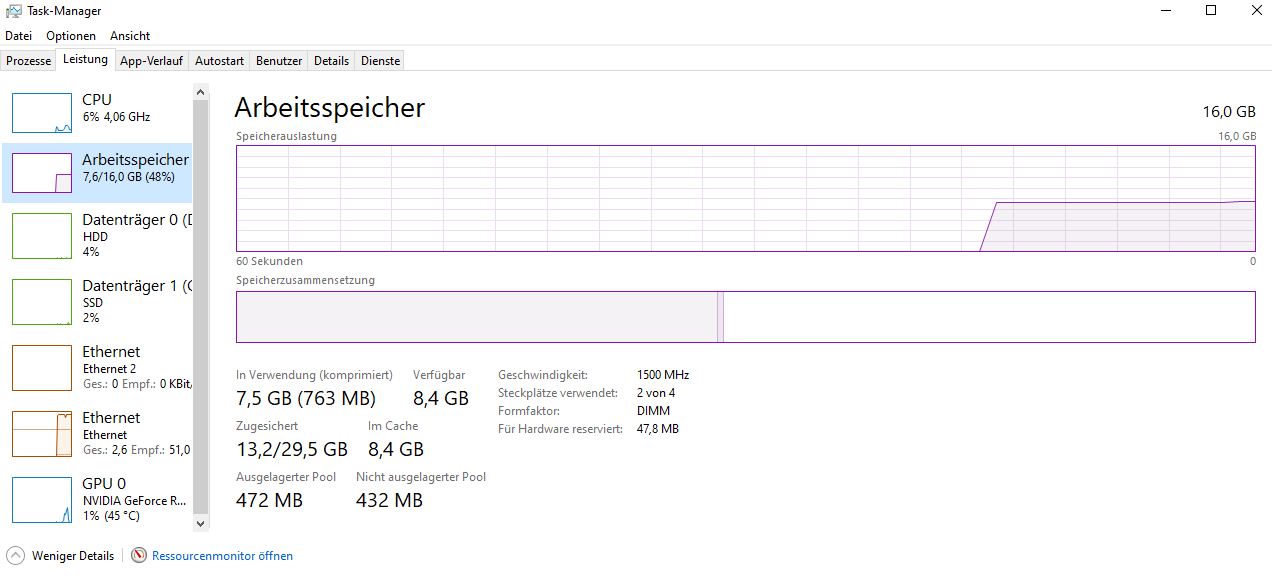The height and width of the screenshot is (576, 1272).
Task: Open the Ressourcenmonitor öffnen link
Action: pos(222,556)
